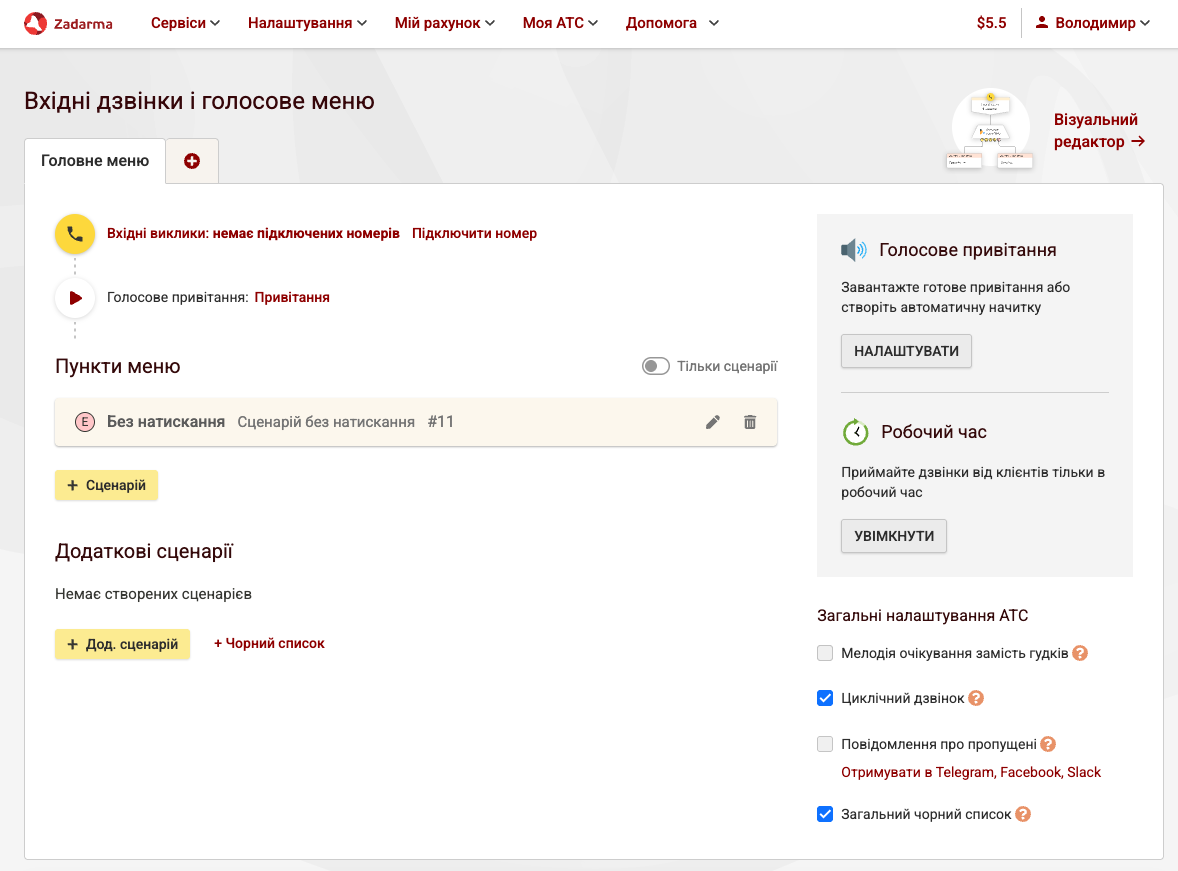The image size is (1178, 871).
Task: Enable 'Мелодія очікування замість гудків' checkbox
Action: (825, 653)
